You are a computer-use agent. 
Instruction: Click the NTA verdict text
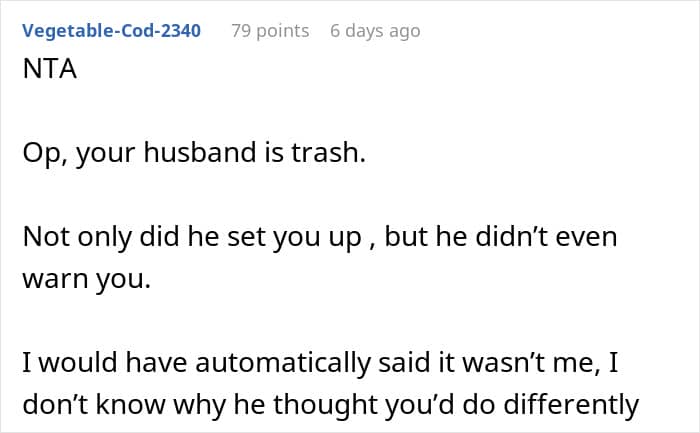(x=50, y=69)
